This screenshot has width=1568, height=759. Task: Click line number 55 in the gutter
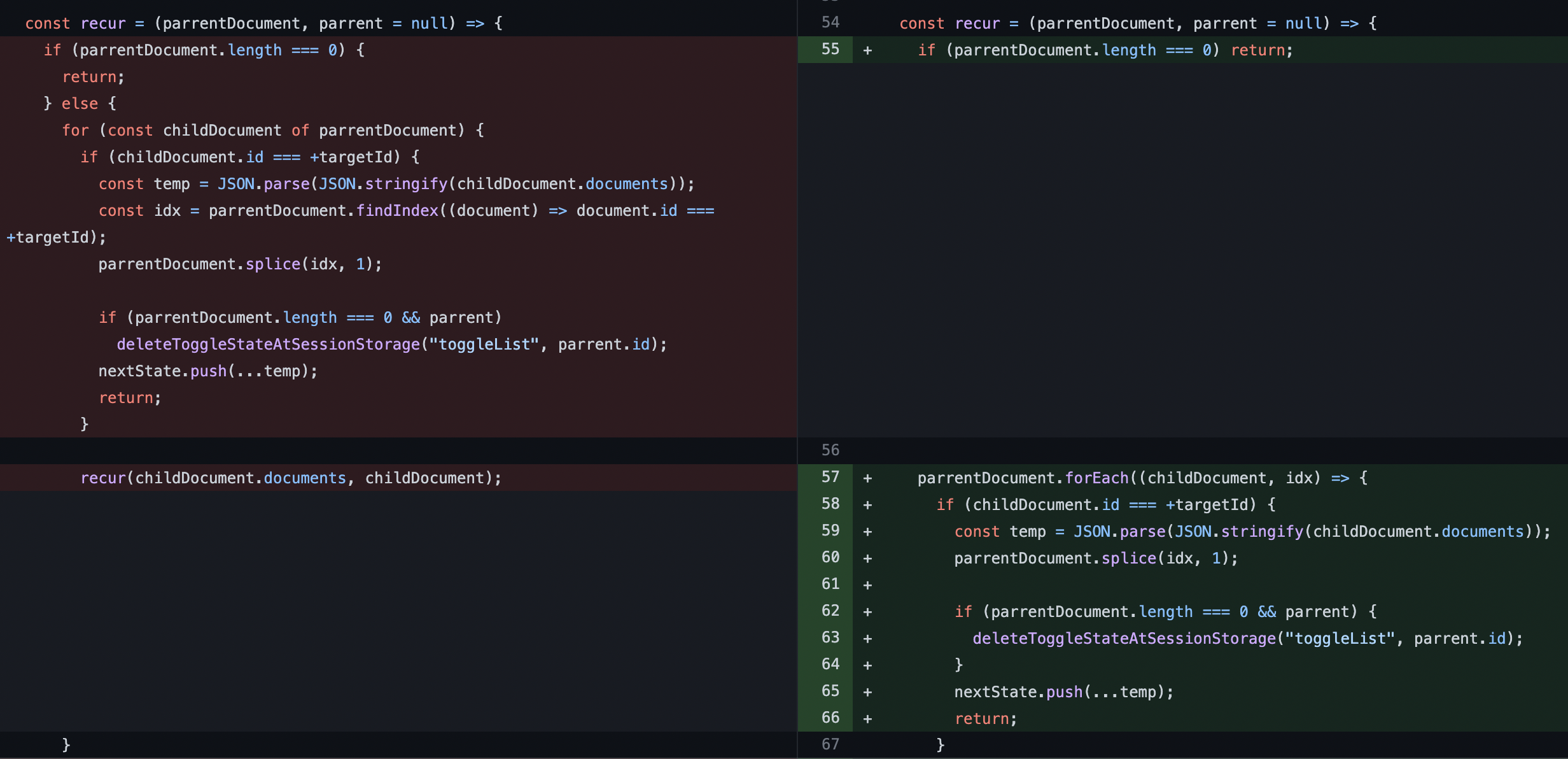click(830, 50)
